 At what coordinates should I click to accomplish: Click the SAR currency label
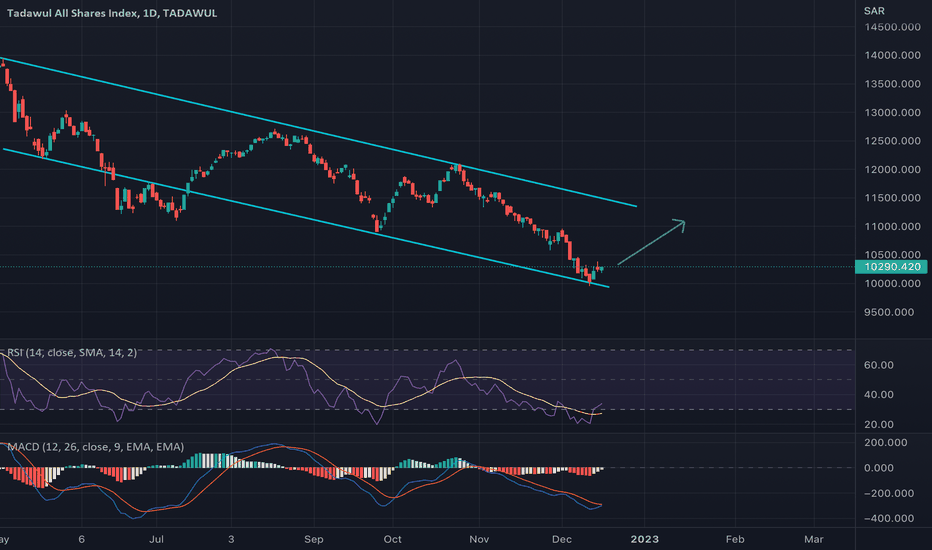[874, 11]
